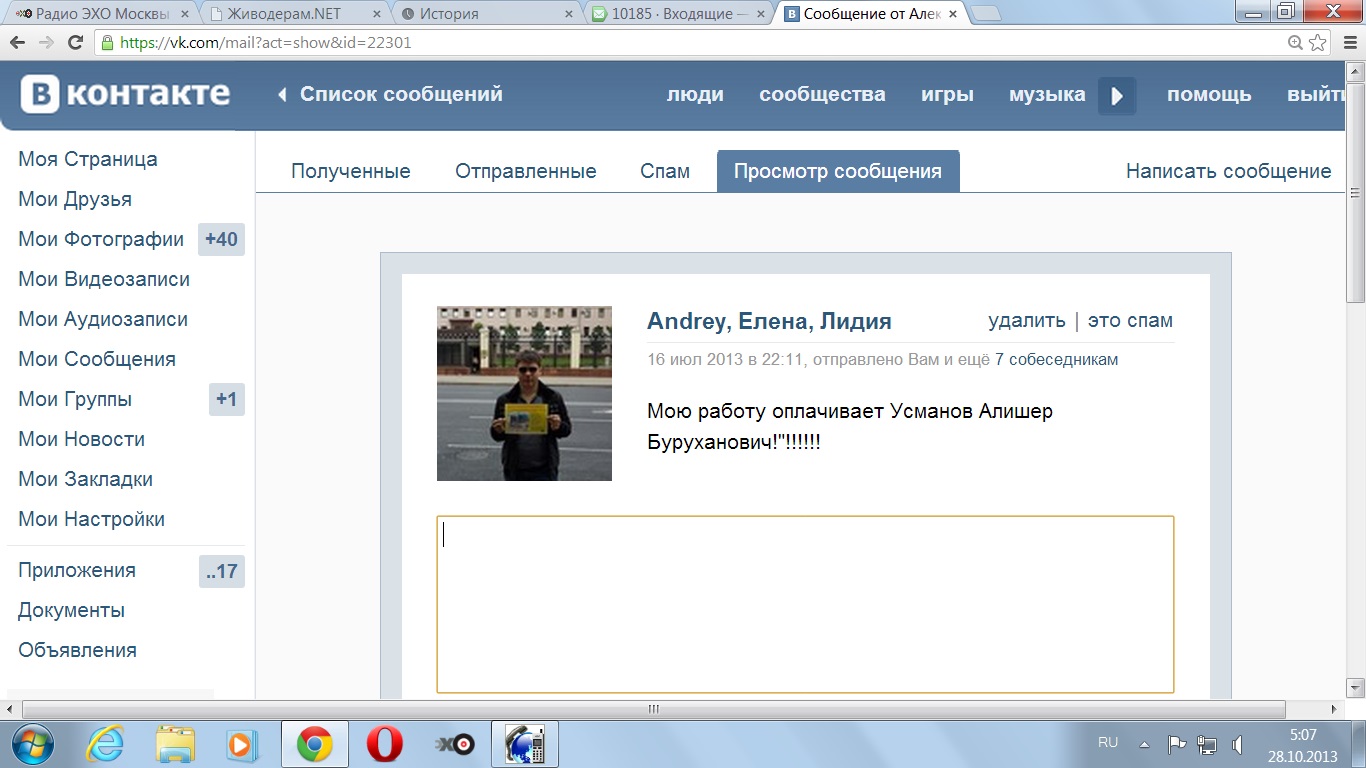Go back in Chrome
Viewport: 1366px width, 768px height.
[x=18, y=43]
